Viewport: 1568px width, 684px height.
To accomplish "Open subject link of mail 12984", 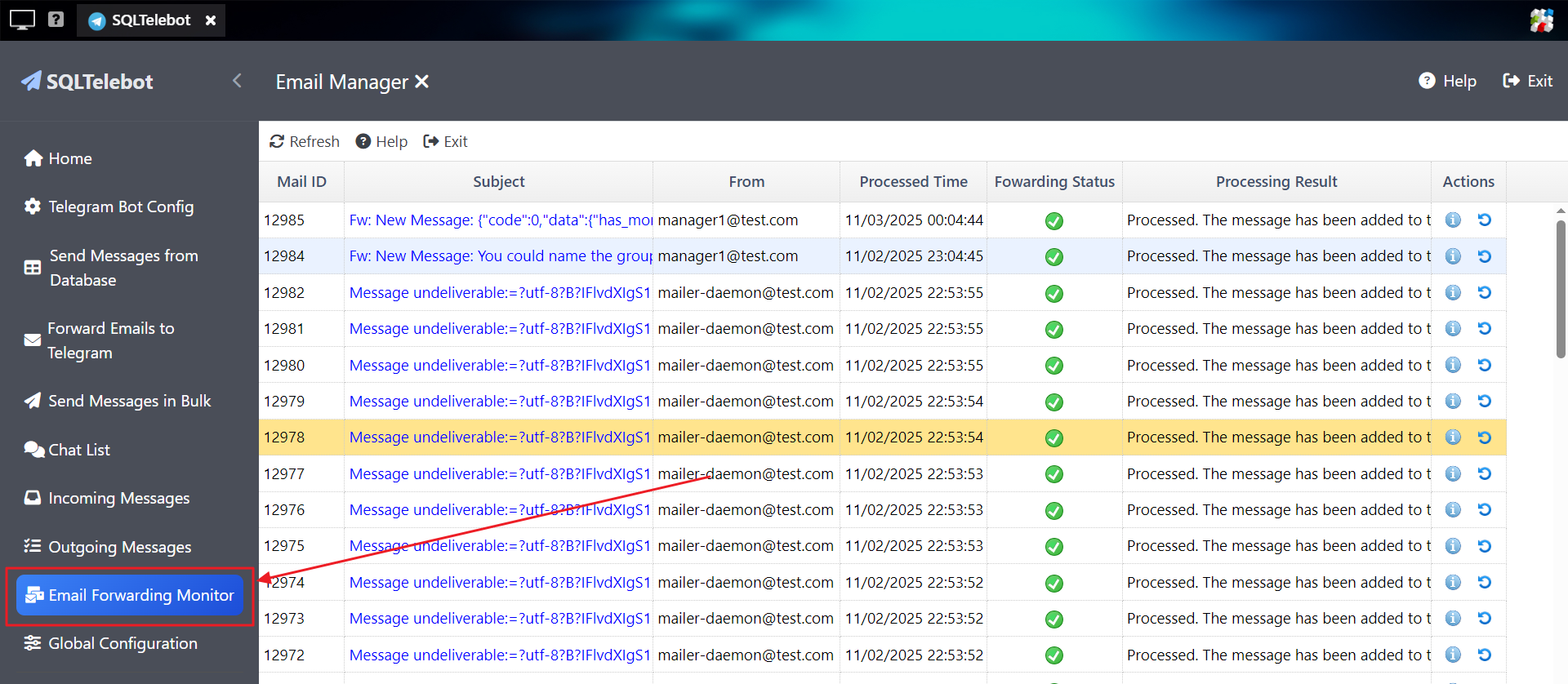I will (x=500, y=256).
